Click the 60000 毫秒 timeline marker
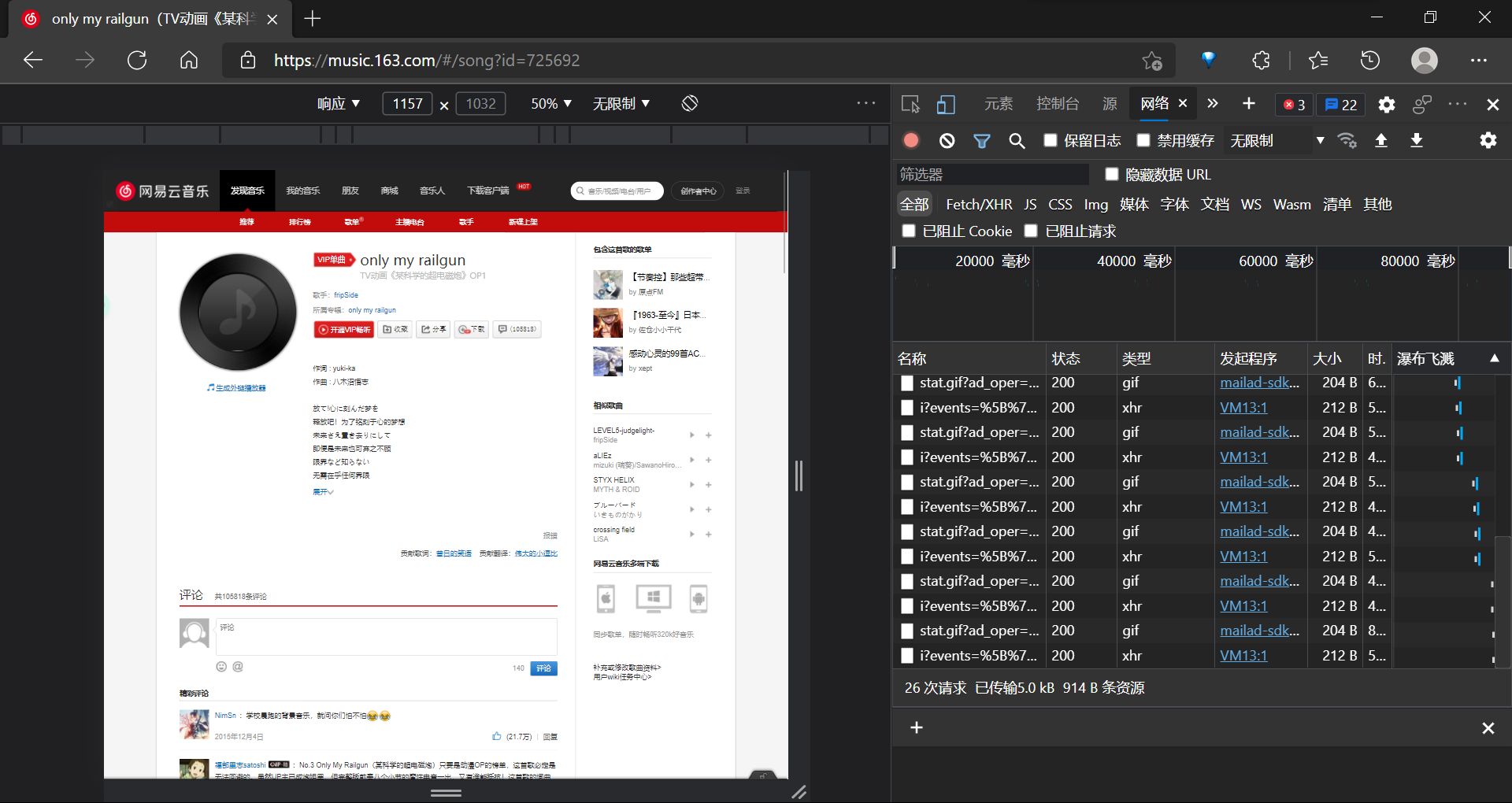This screenshot has width=1512, height=803. pos(1276,261)
